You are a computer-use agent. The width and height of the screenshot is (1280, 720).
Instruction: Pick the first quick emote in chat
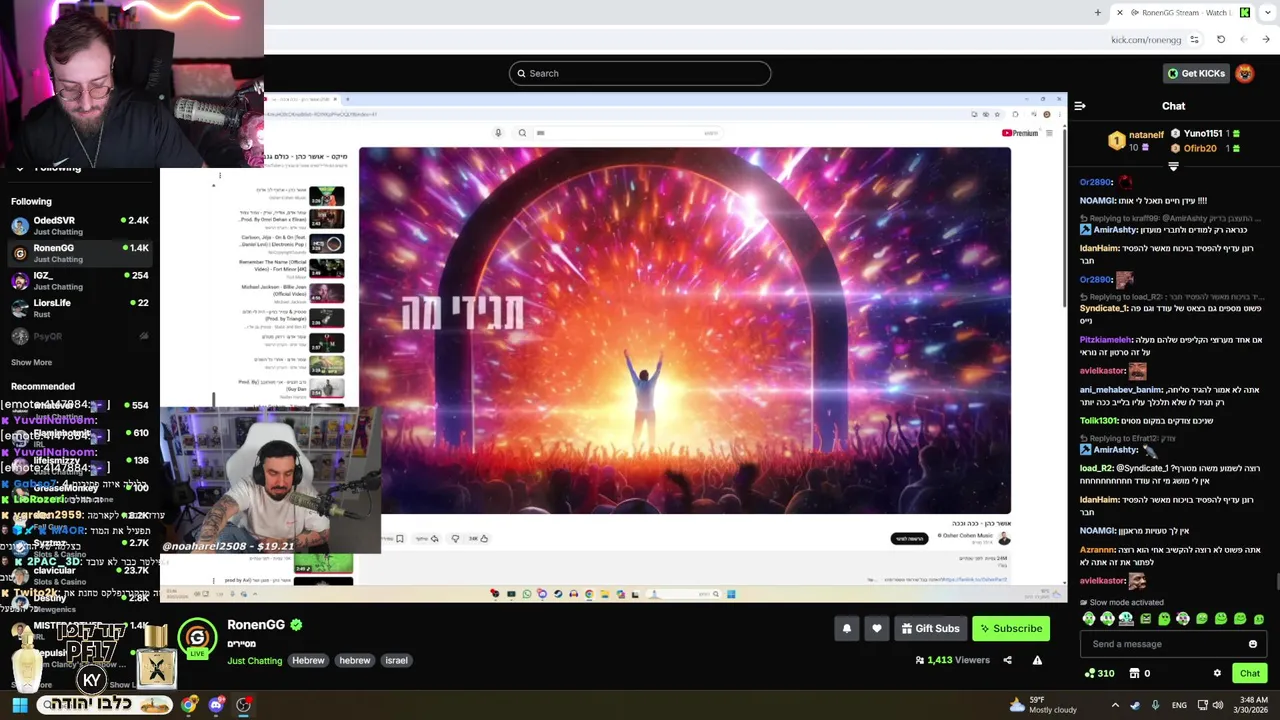coord(1089,619)
